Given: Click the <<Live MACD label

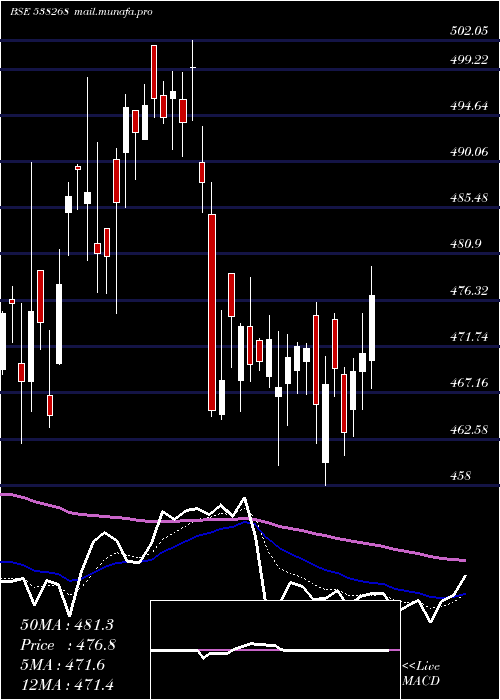Looking at the screenshot, I should [421, 673].
